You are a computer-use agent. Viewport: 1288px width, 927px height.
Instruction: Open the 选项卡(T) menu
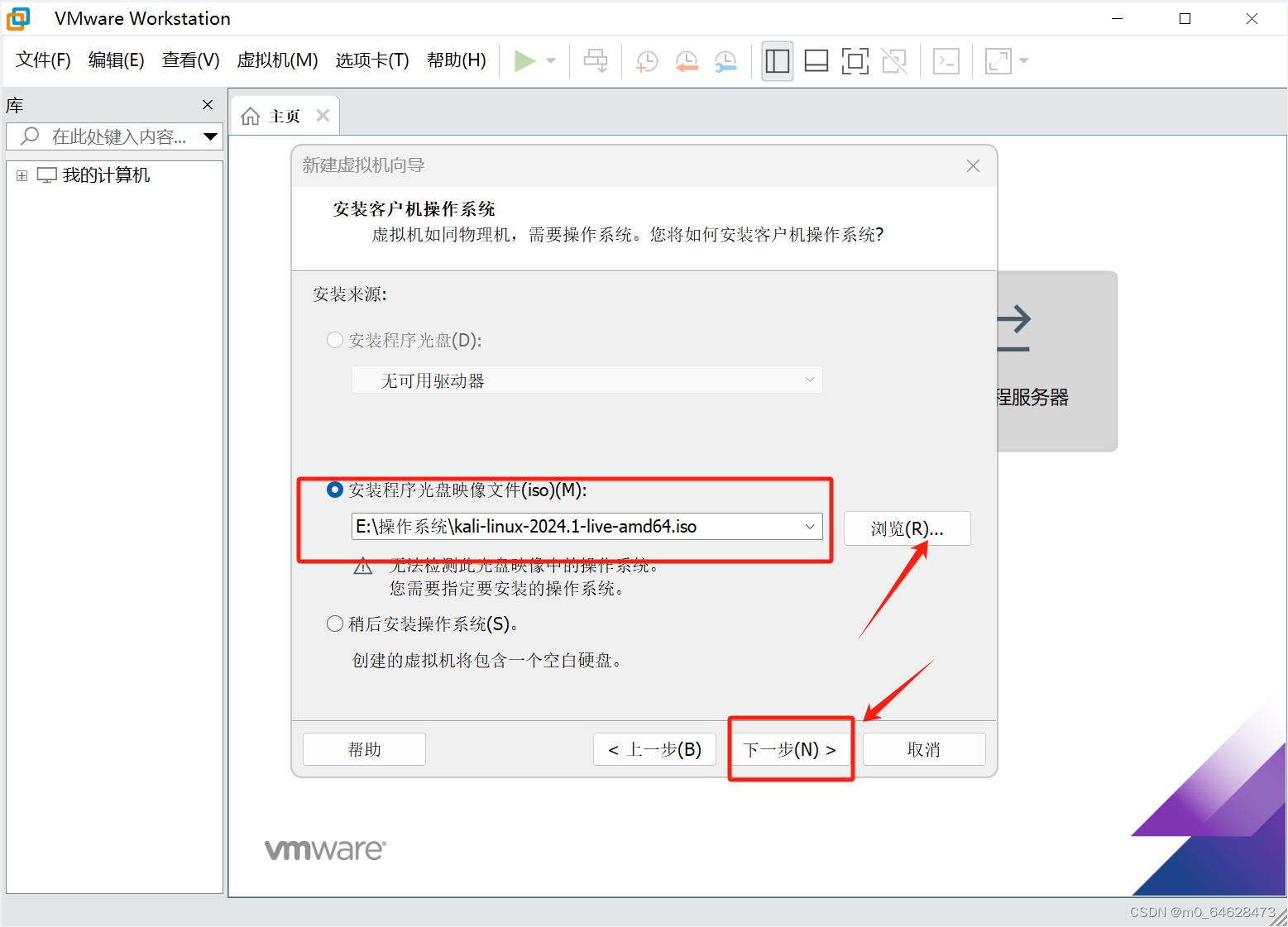pos(372,60)
